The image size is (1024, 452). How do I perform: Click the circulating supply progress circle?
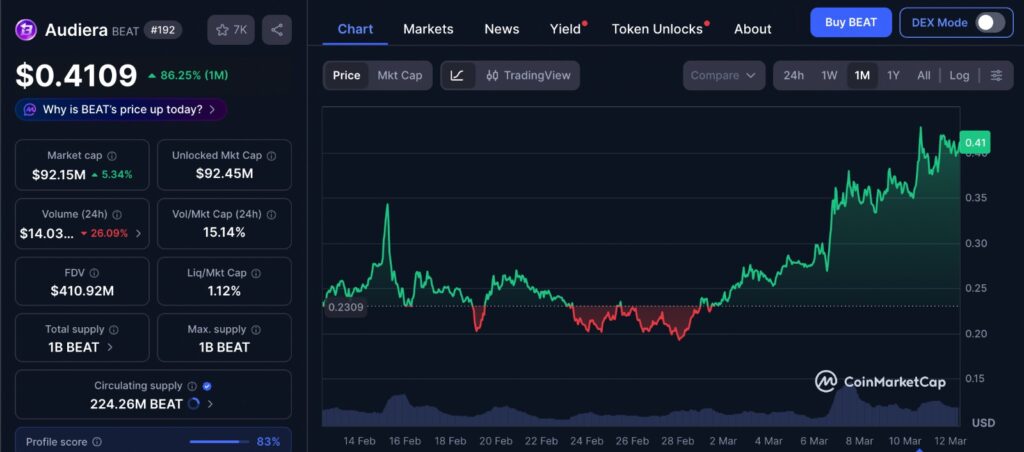click(193, 404)
